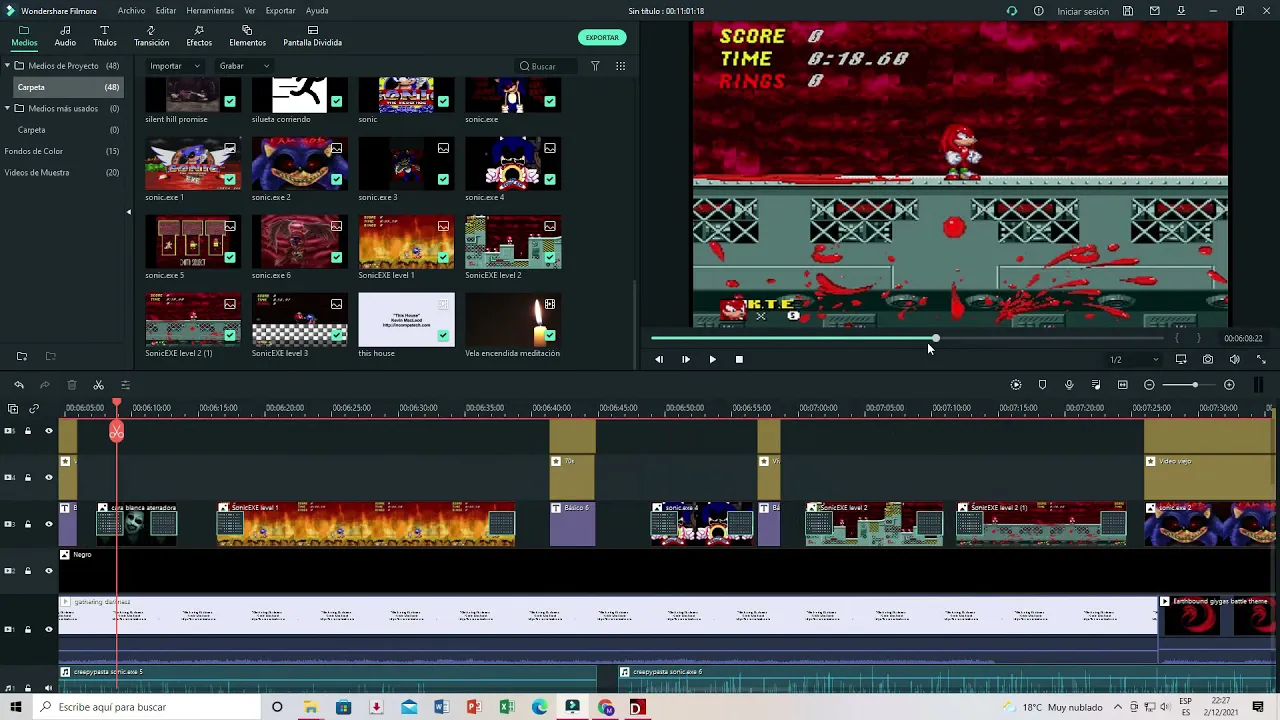Click the Buscar media search field

(x=547, y=66)
